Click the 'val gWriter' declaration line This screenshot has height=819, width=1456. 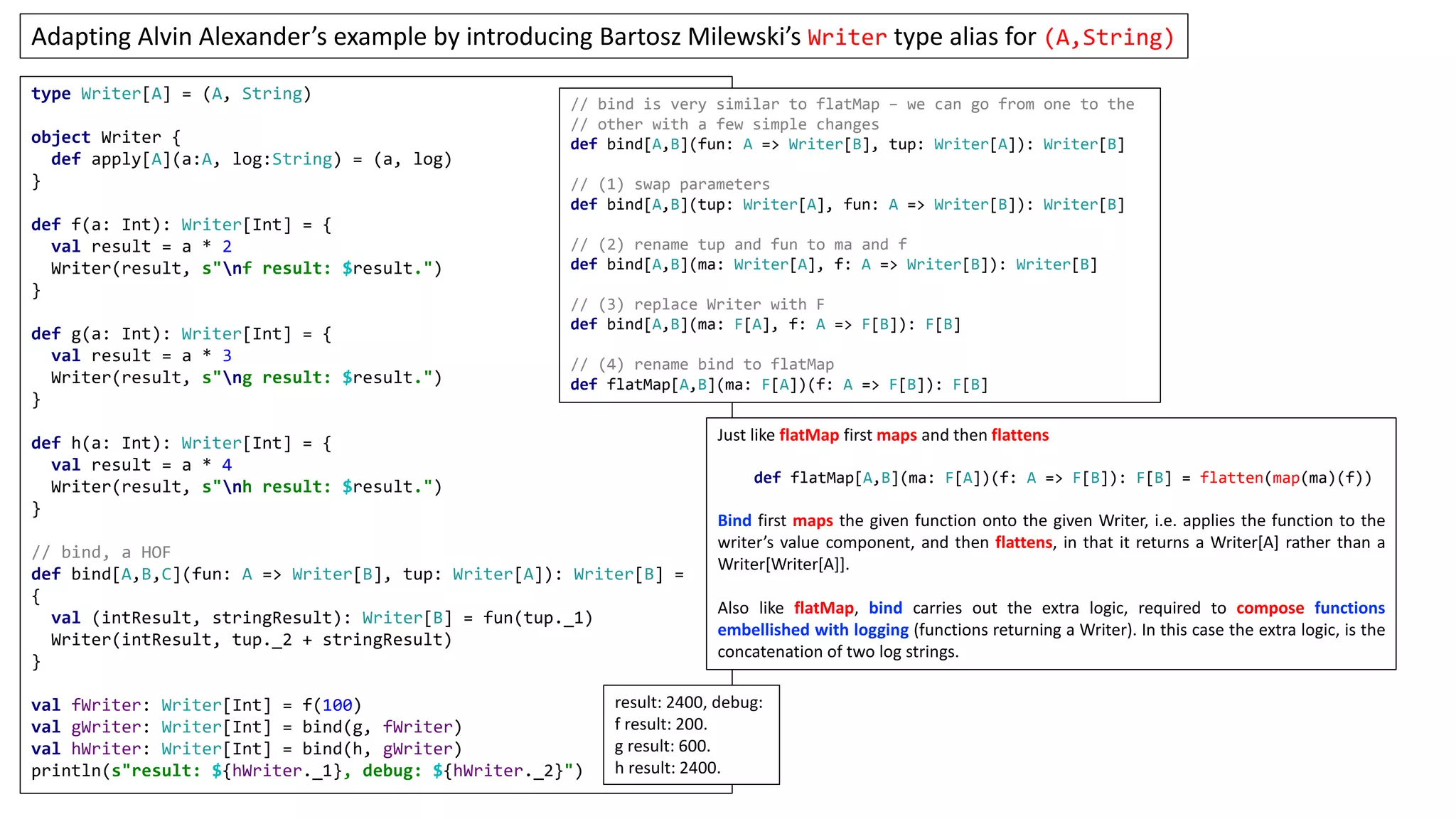(246, 727)
